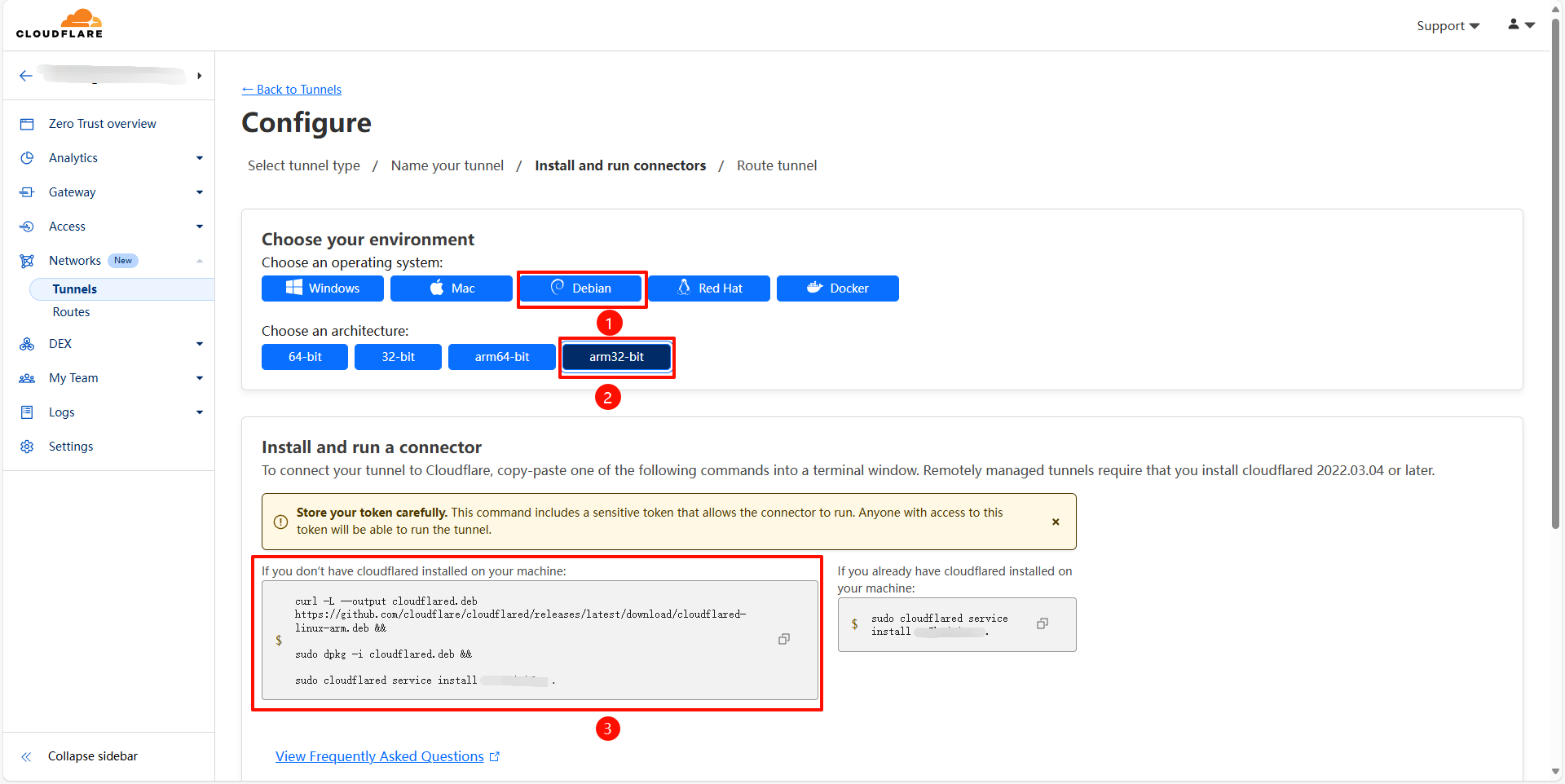Viewport: 1565px width, 784px height.
Task: Open Routes under Networks
Action: pos(72,312)
